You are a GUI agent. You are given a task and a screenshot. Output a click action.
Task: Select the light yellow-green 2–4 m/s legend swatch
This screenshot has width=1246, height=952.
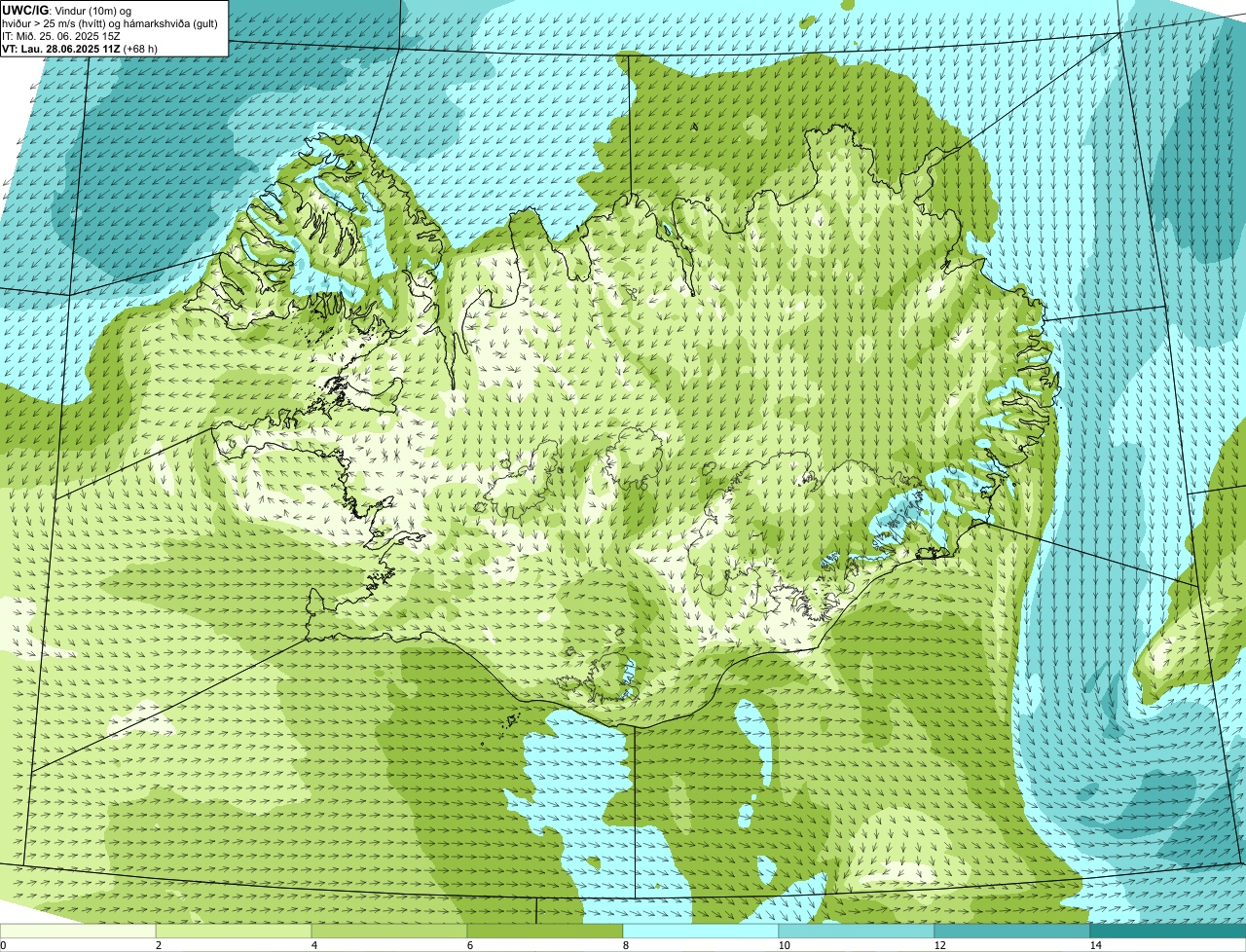click(234, 932)
